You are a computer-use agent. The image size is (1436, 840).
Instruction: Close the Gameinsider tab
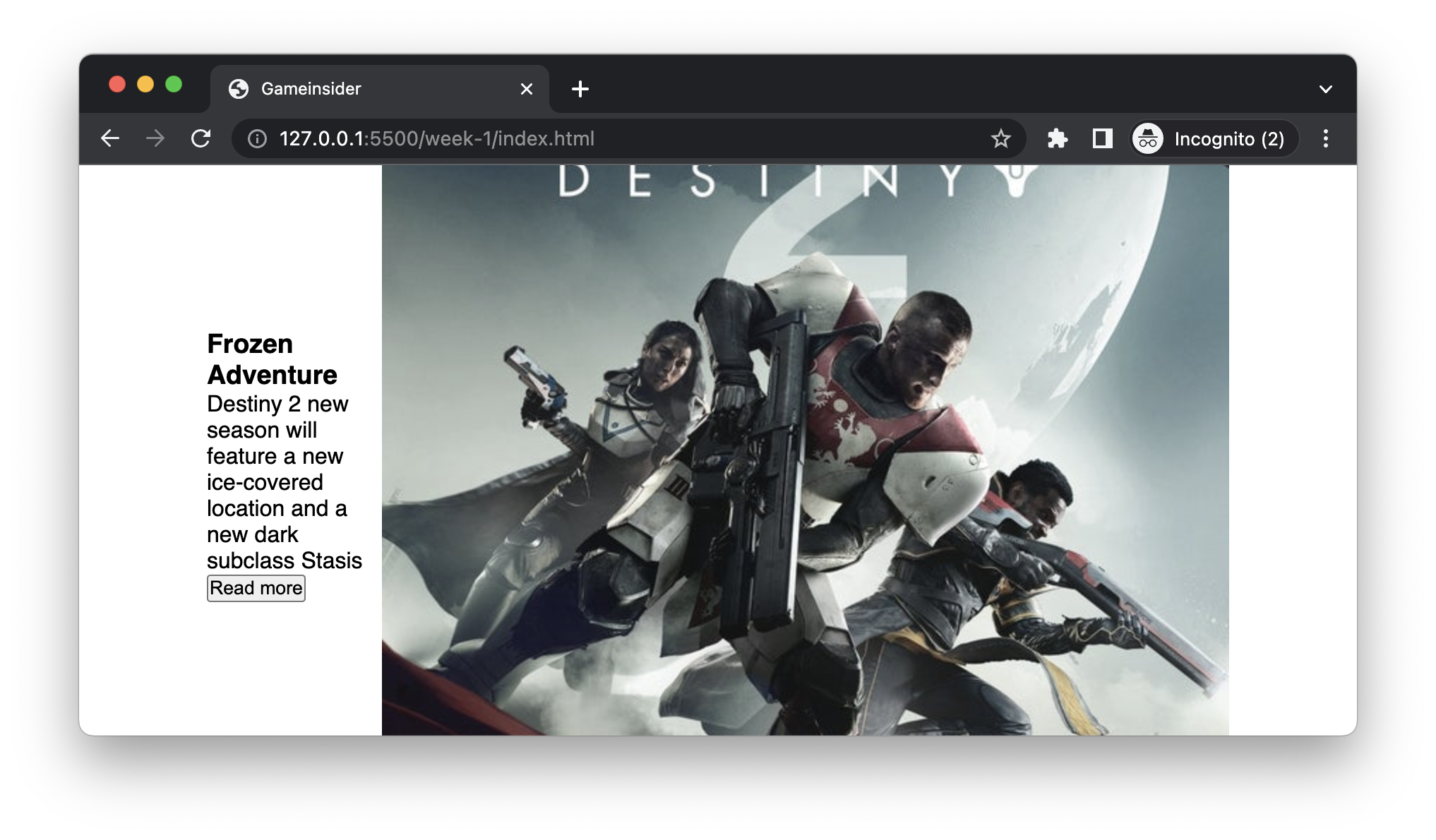tap(526, 89)
